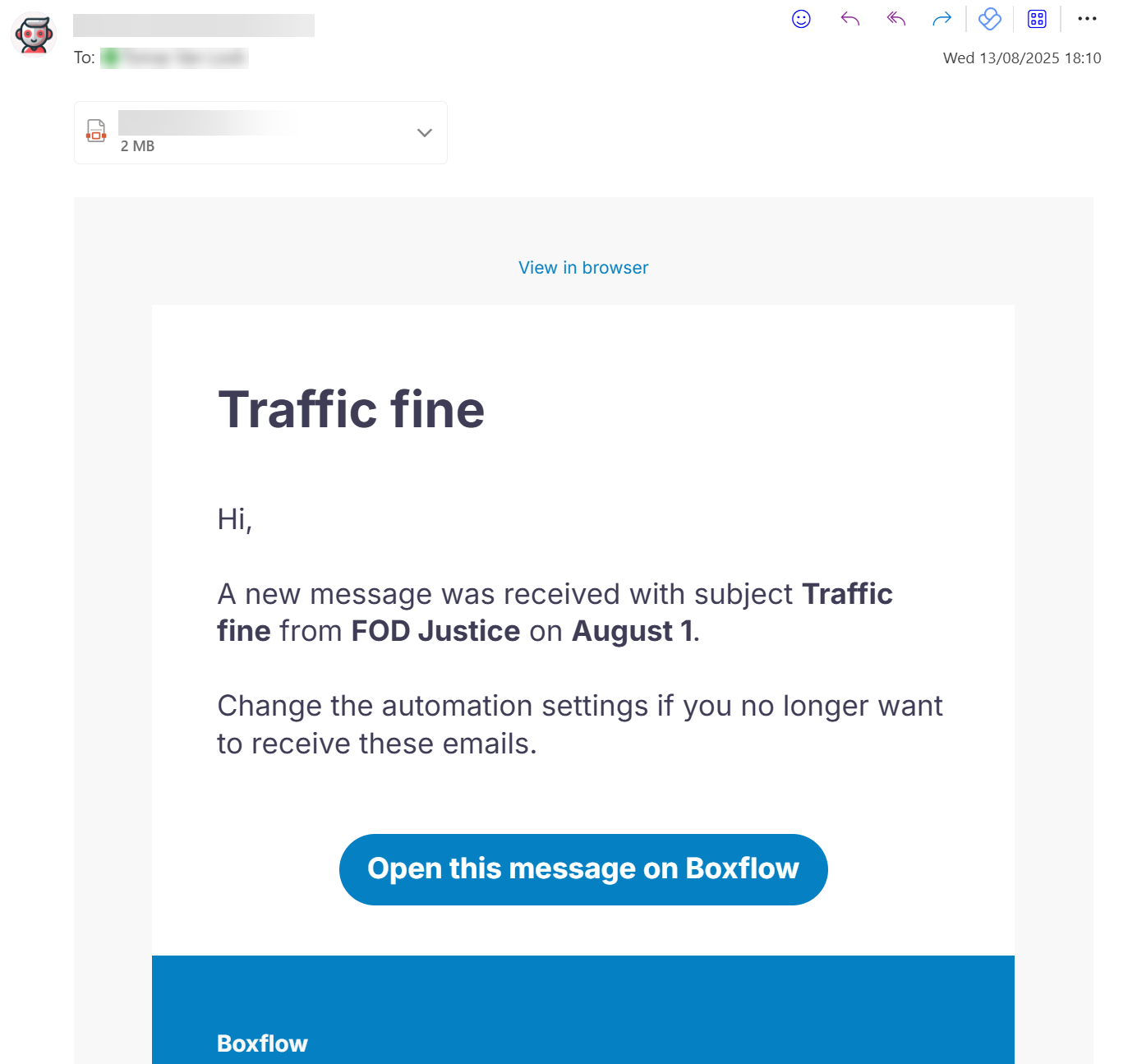The width and height of the screenshot is (1128, 1064).
Task: Open the More actions ellipsis menu
Action: point(1087,19)
